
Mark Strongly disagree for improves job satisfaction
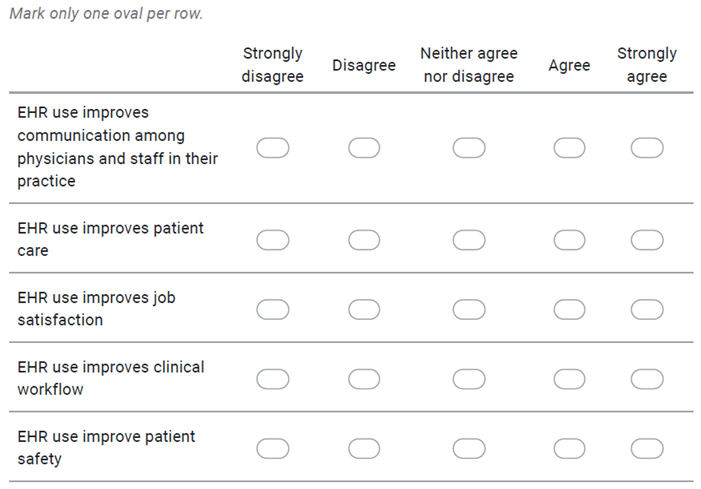(x=273, y=309)
